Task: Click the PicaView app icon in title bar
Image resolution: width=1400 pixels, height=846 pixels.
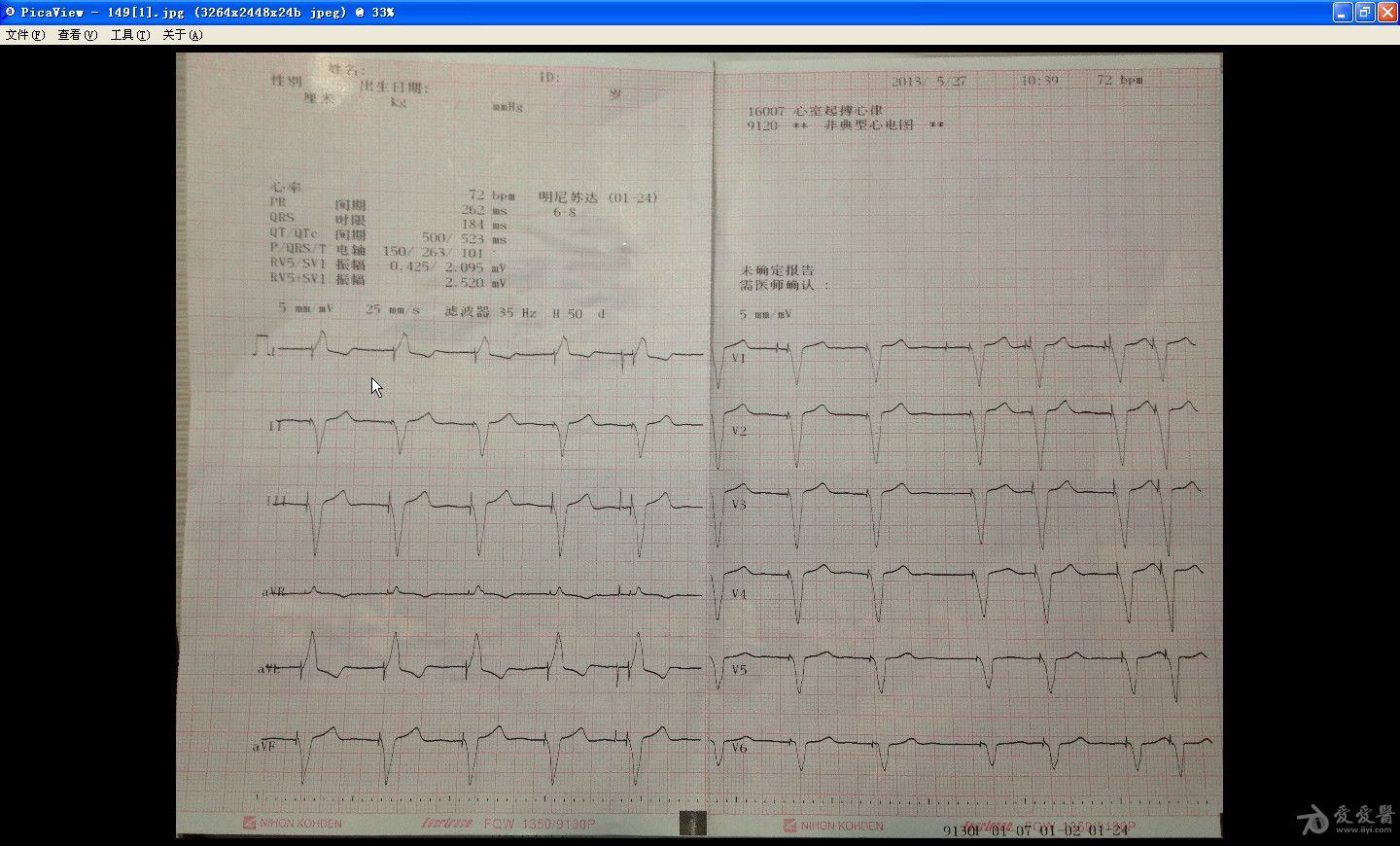Action: pyautogui.click(x=10, y=12)
